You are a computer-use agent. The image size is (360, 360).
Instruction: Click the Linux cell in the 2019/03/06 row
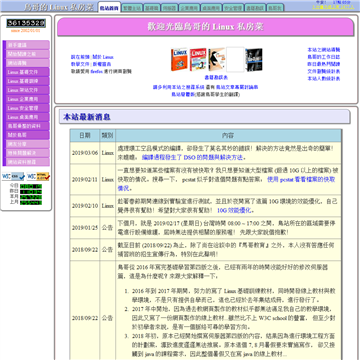click(x=107, y=153)
